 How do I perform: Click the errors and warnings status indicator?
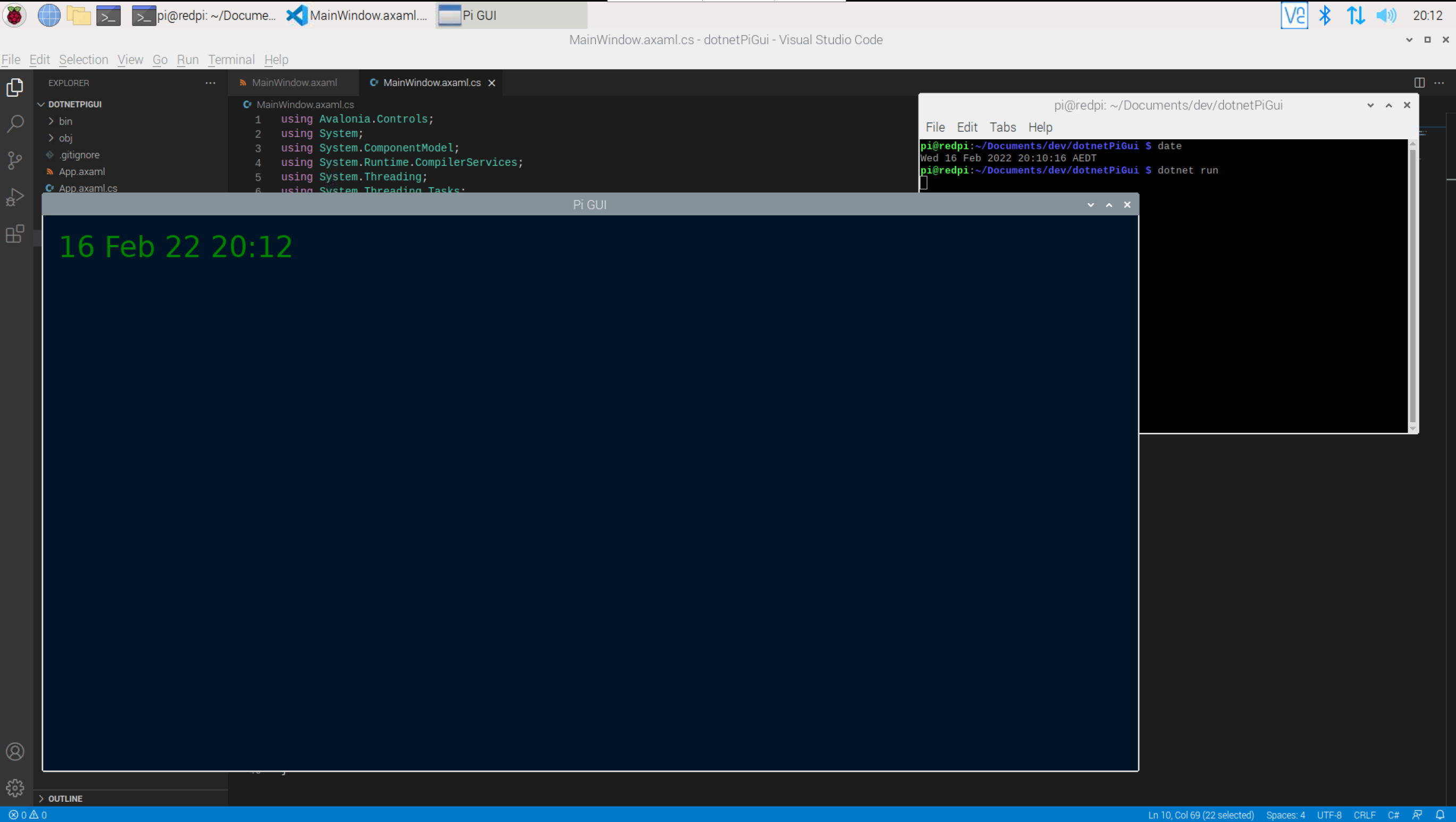[x=28, y=815]
